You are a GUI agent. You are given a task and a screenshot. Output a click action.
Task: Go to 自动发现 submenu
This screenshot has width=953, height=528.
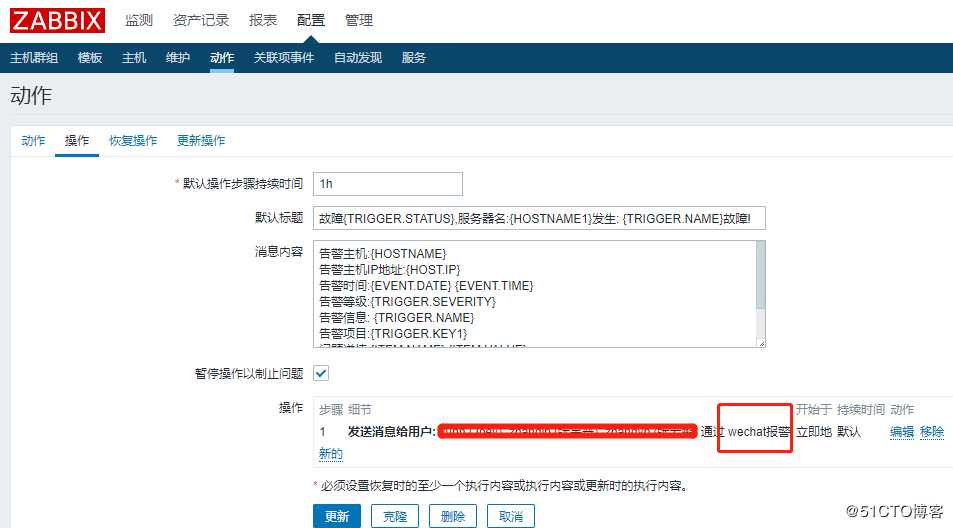coord(358,58)
